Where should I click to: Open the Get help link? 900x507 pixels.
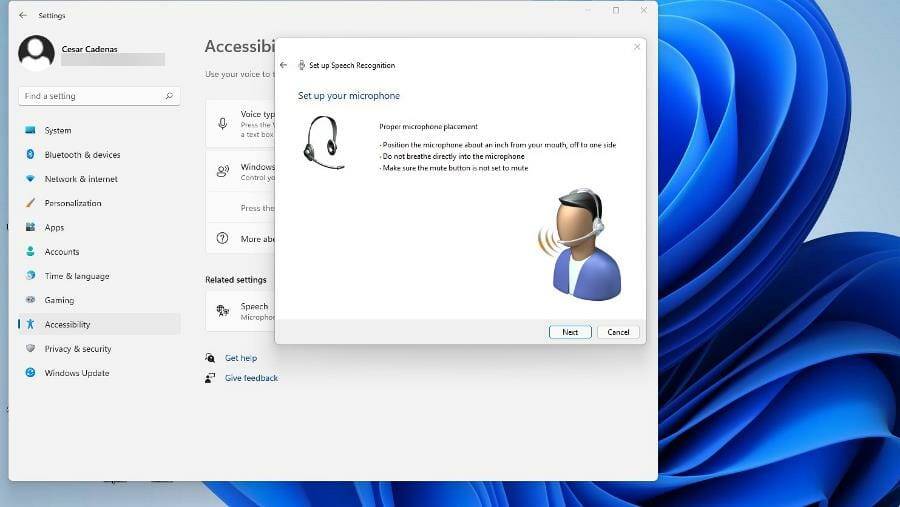pyautogui.click(x=240, y=358)
